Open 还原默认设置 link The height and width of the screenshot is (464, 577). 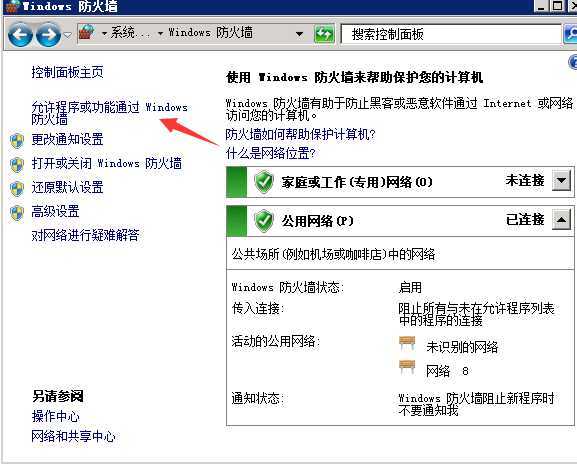67,187
